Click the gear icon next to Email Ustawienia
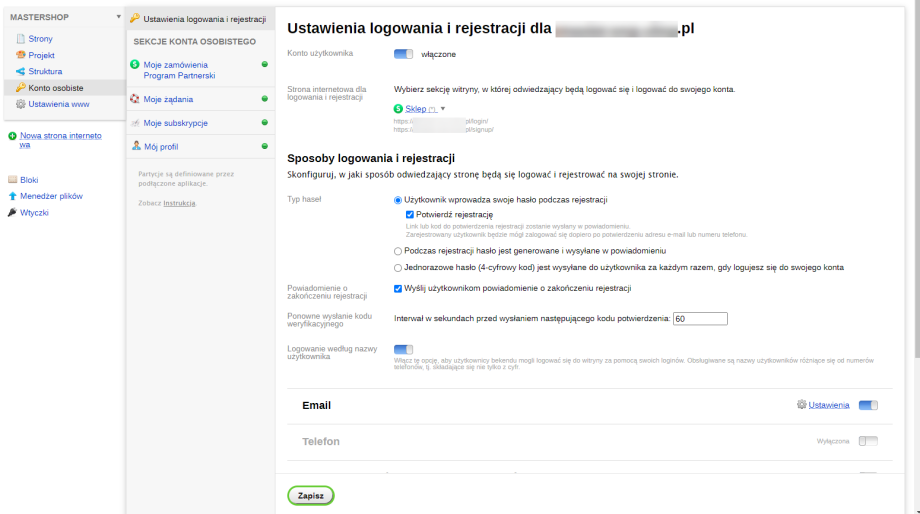Viewport: 920px width, 514px height. pos(801,405)
